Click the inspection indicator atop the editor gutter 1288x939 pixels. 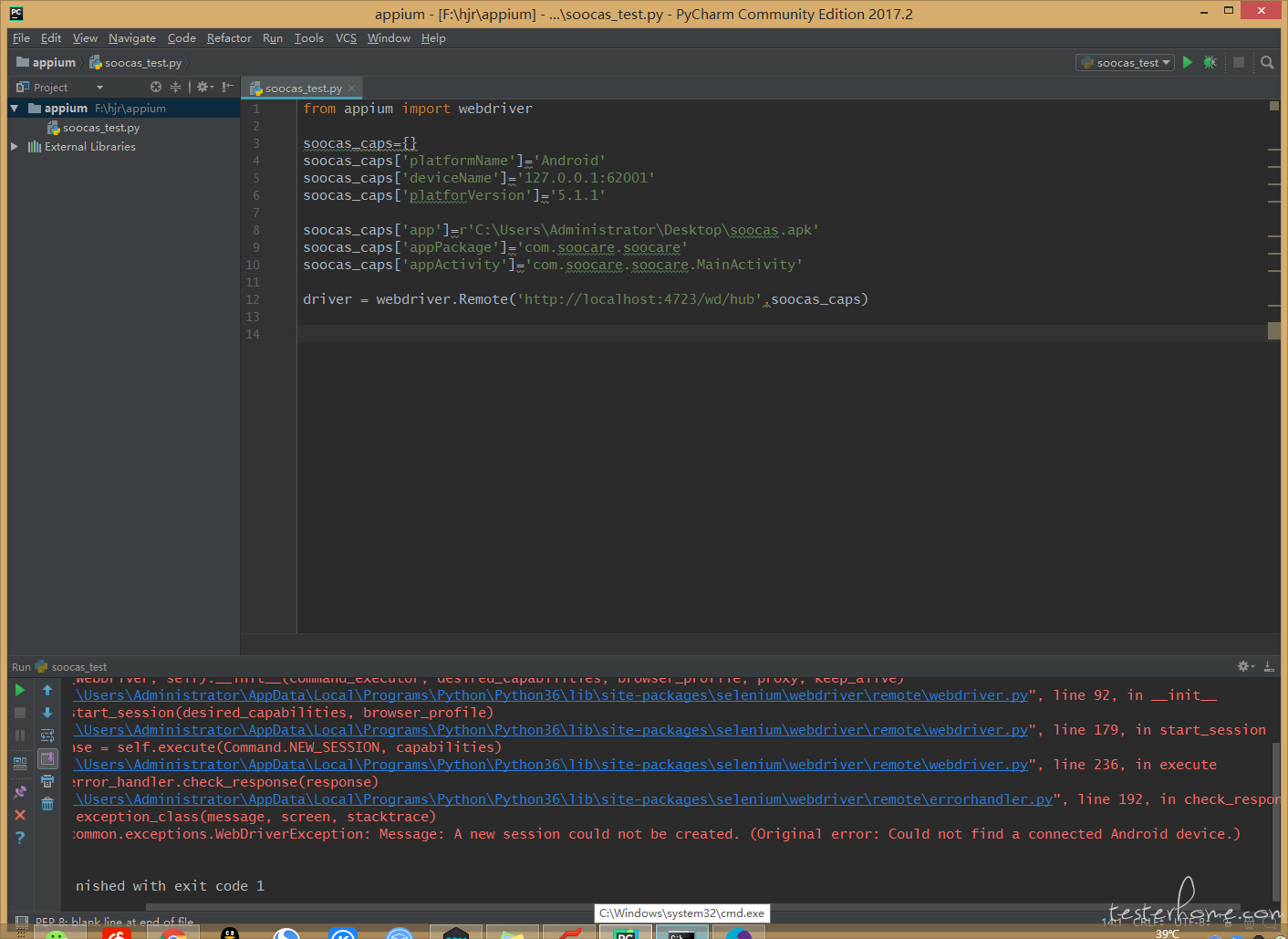coord(1274,107)
